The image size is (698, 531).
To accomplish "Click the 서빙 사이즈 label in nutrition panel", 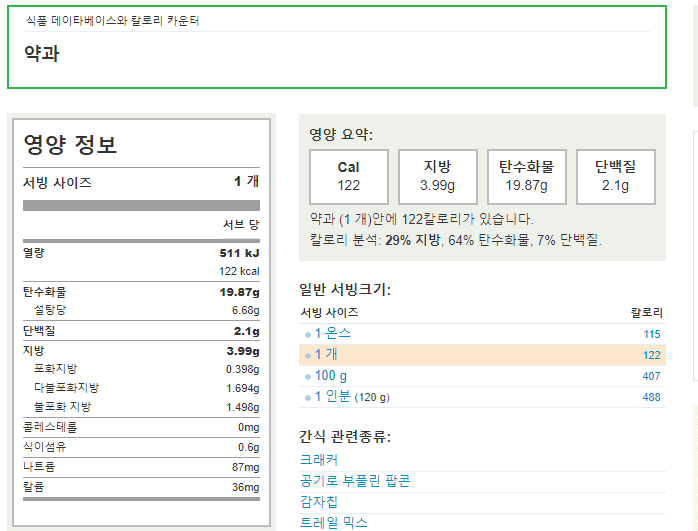I will pyautogui.click(x=57, y=182).
